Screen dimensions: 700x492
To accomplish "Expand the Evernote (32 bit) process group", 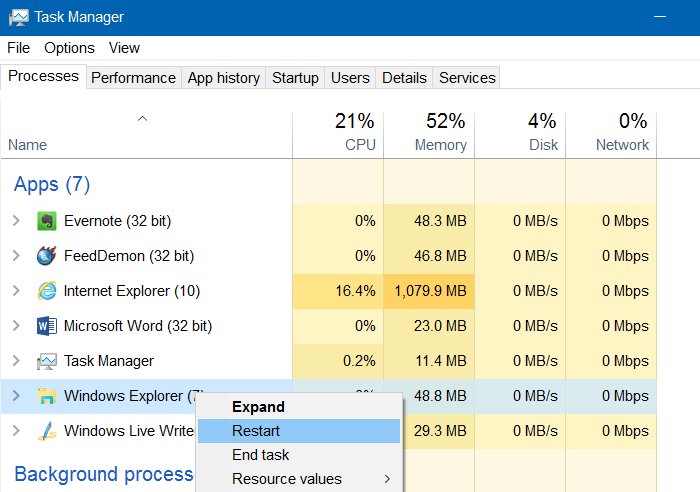I will click(17, 221).
